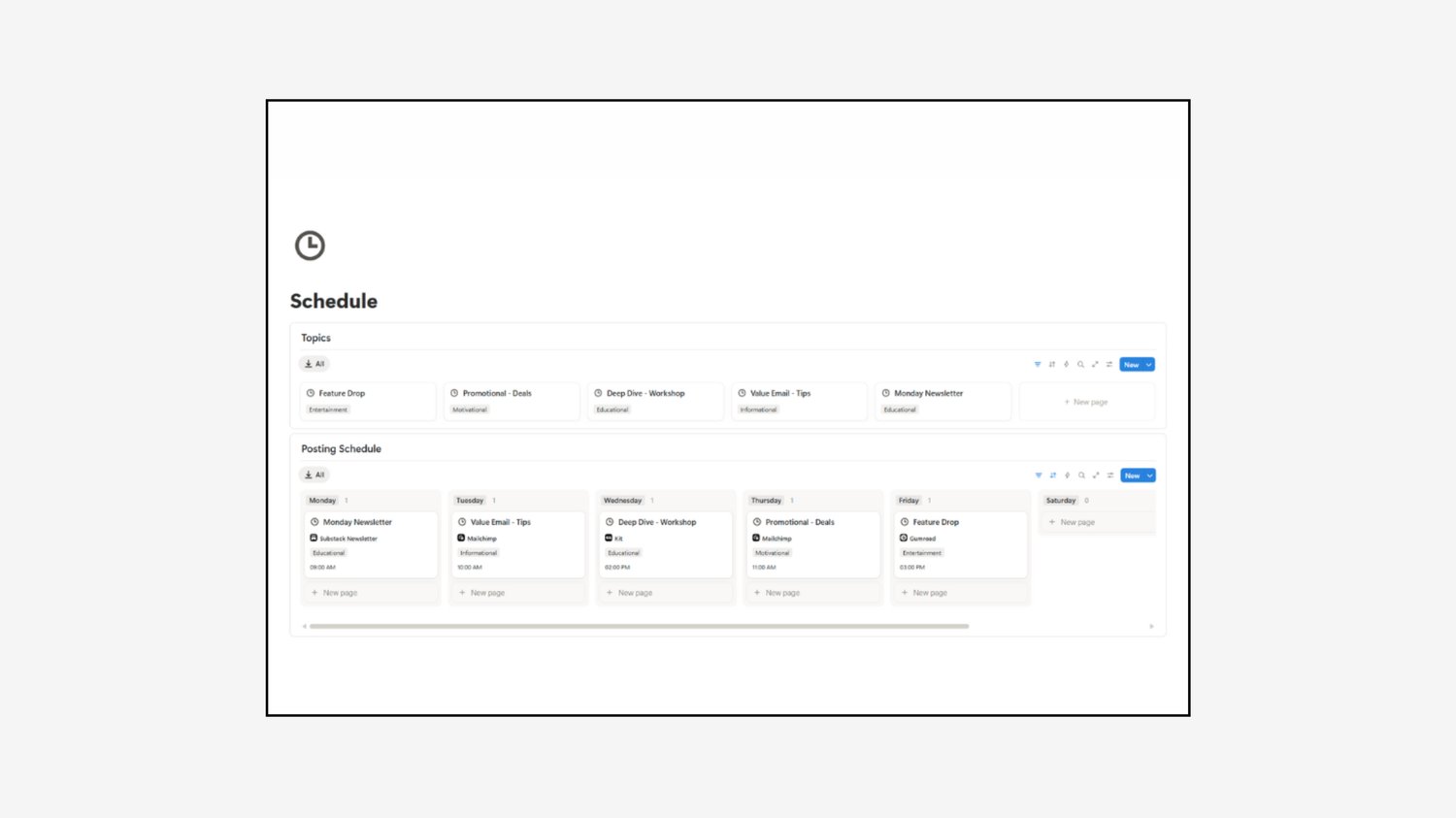Add a new page under the Saturday column
This screenshot has height=818, width=1456.
[x=1072, y=522]
